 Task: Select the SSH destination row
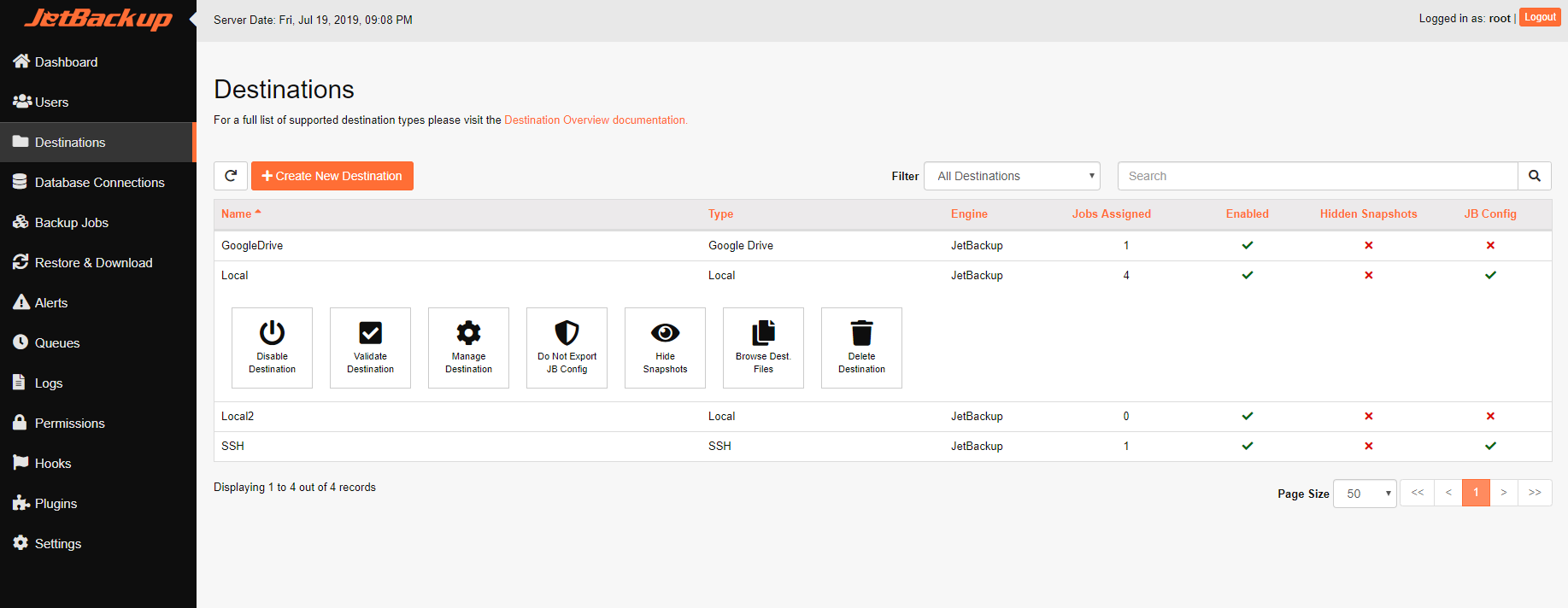883,446
